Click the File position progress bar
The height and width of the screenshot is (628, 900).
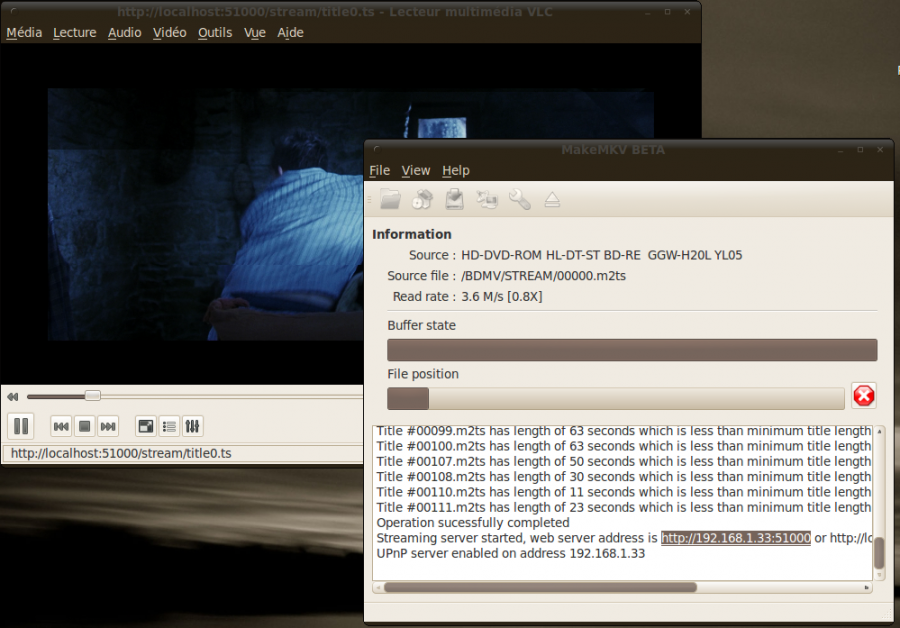point(616,398)
